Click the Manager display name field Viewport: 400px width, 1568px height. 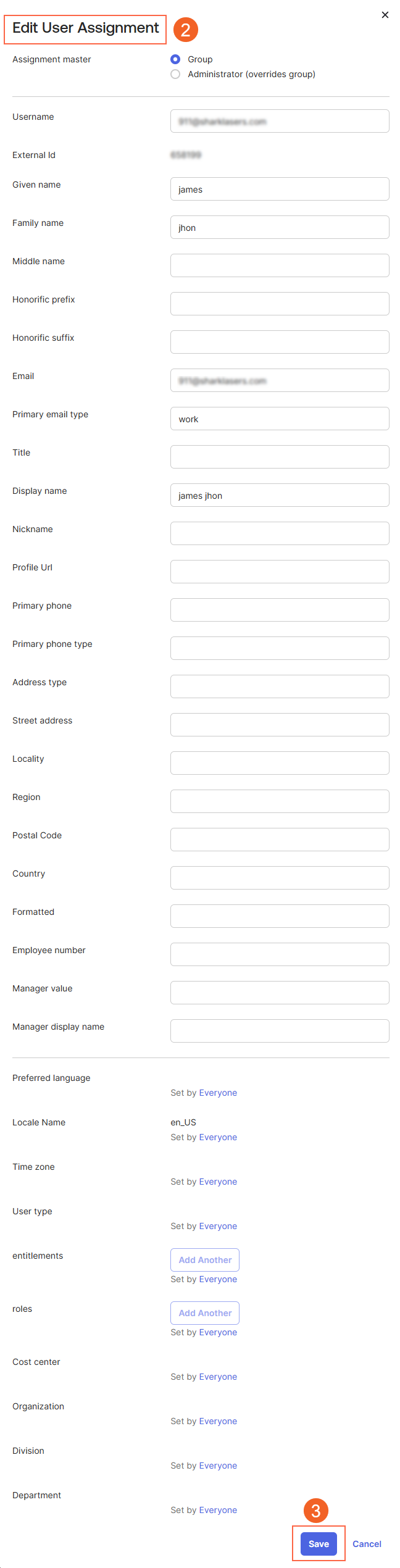pos(280,1031)
